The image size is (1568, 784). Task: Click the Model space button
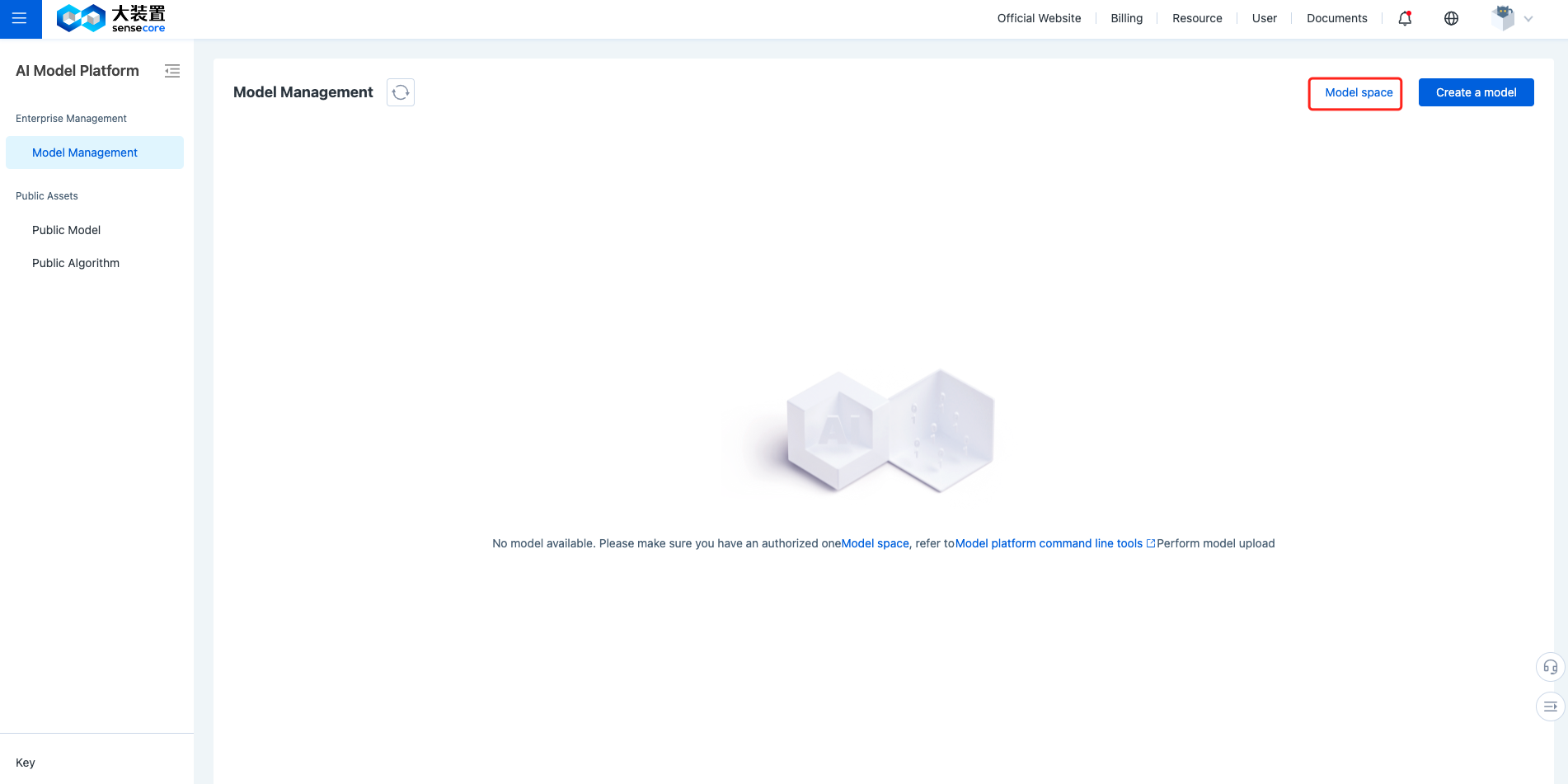pyautogui.click(x=1359, y=92)
